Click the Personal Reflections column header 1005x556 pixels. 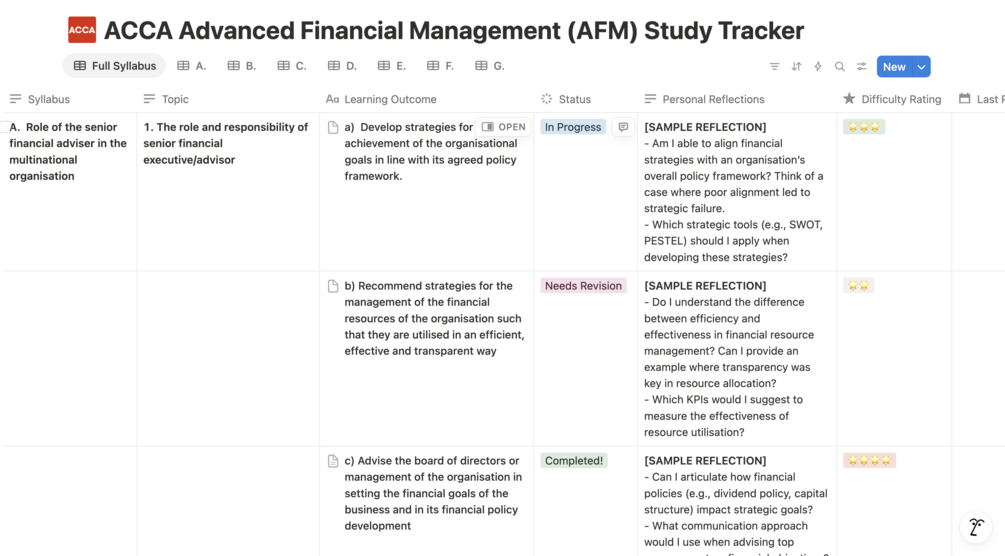point(713,99)
